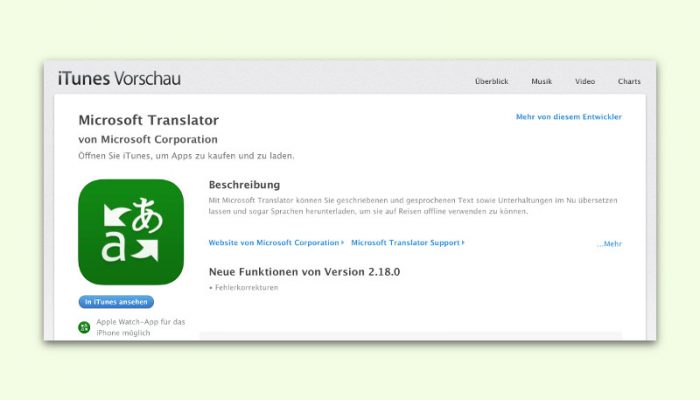Image resolution: width=700 pixels, height=400 pixels.
Task: Switch to the Musik tab
Action: [x=542, y=81]
